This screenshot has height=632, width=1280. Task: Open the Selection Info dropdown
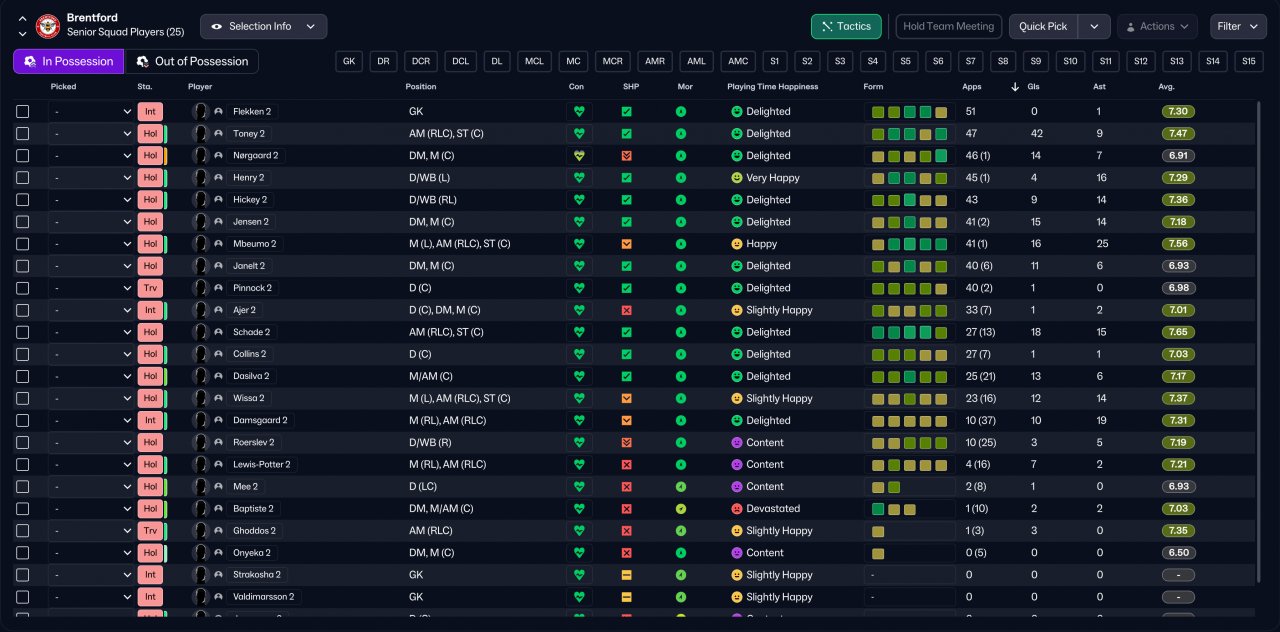[263, 26]
